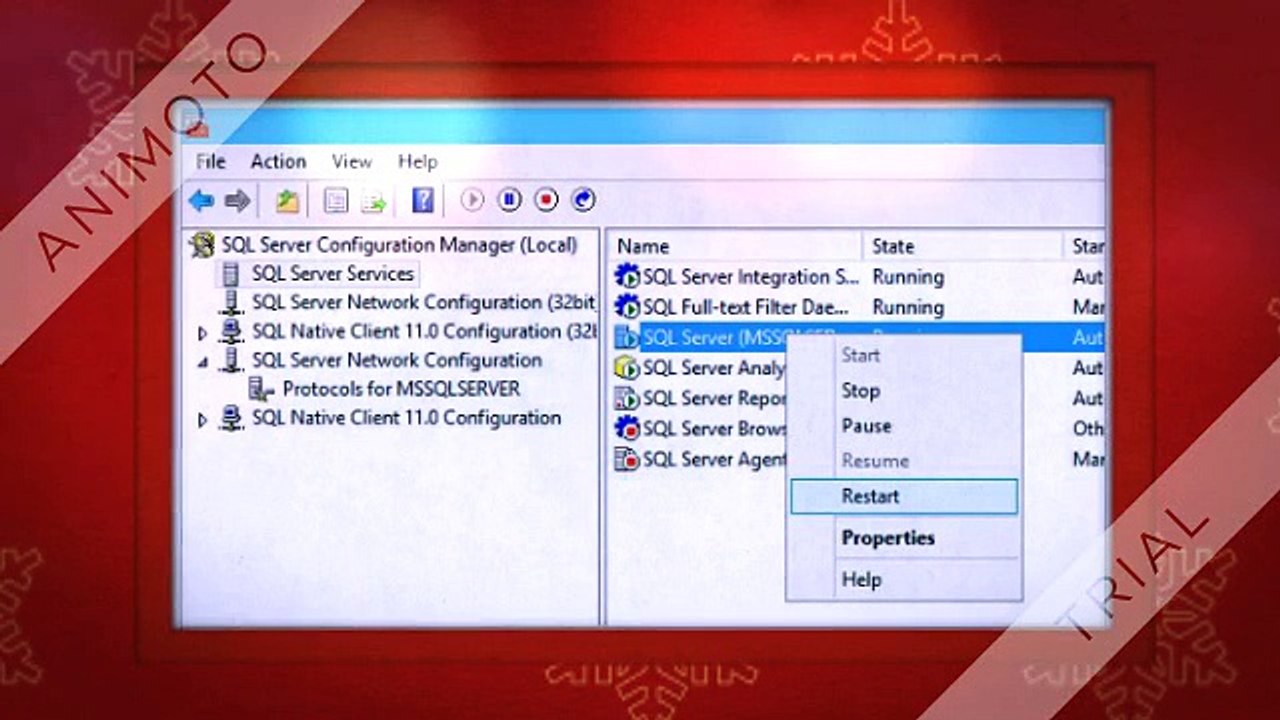The image size is (1280, 720).
Task: Open the File menu
Action: click(x=211, y=161)
